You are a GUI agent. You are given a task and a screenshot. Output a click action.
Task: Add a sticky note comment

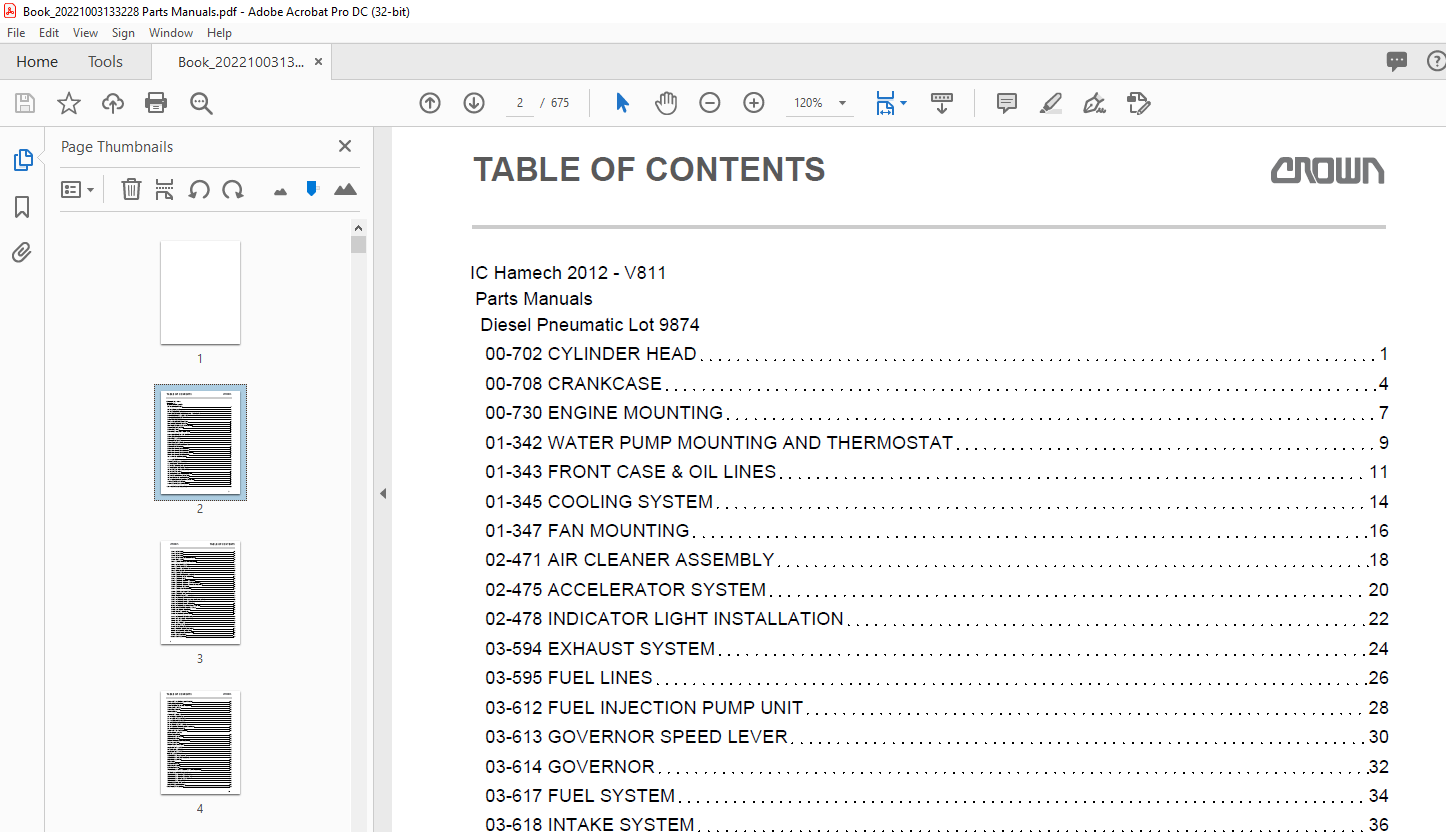click(x=1007, y=103)
